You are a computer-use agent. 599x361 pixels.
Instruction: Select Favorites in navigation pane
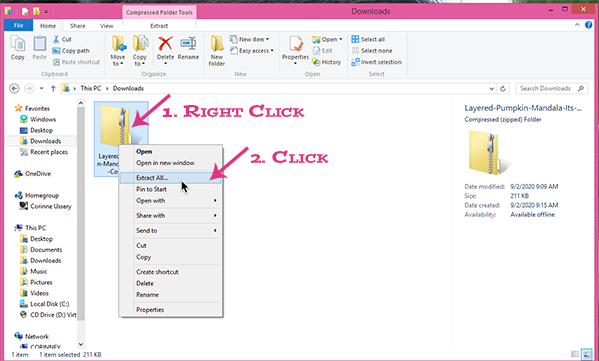(32, 108)
